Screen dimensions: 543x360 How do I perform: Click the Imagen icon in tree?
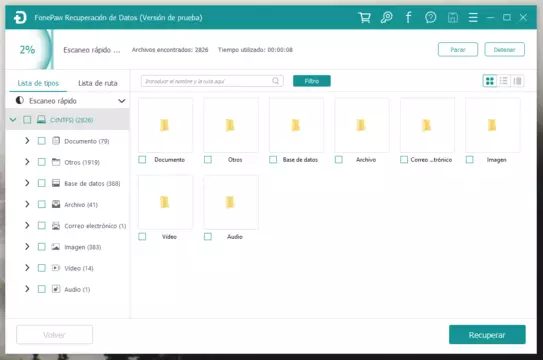[56, 247]
